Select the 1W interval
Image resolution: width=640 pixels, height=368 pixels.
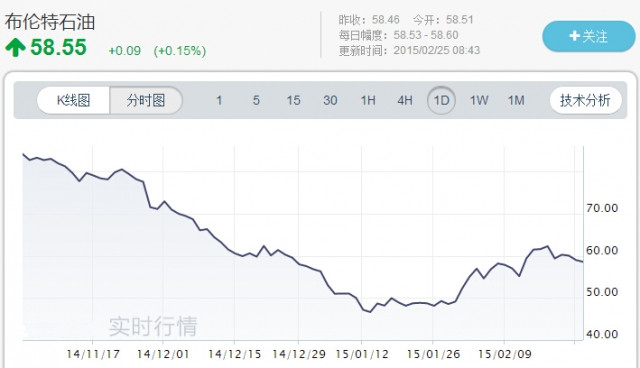point(479,100)
